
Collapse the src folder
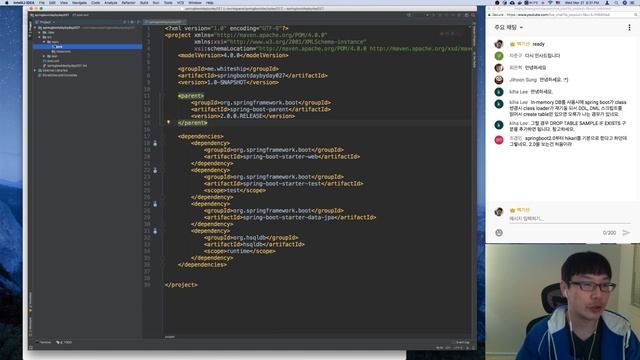coord(40,37)
